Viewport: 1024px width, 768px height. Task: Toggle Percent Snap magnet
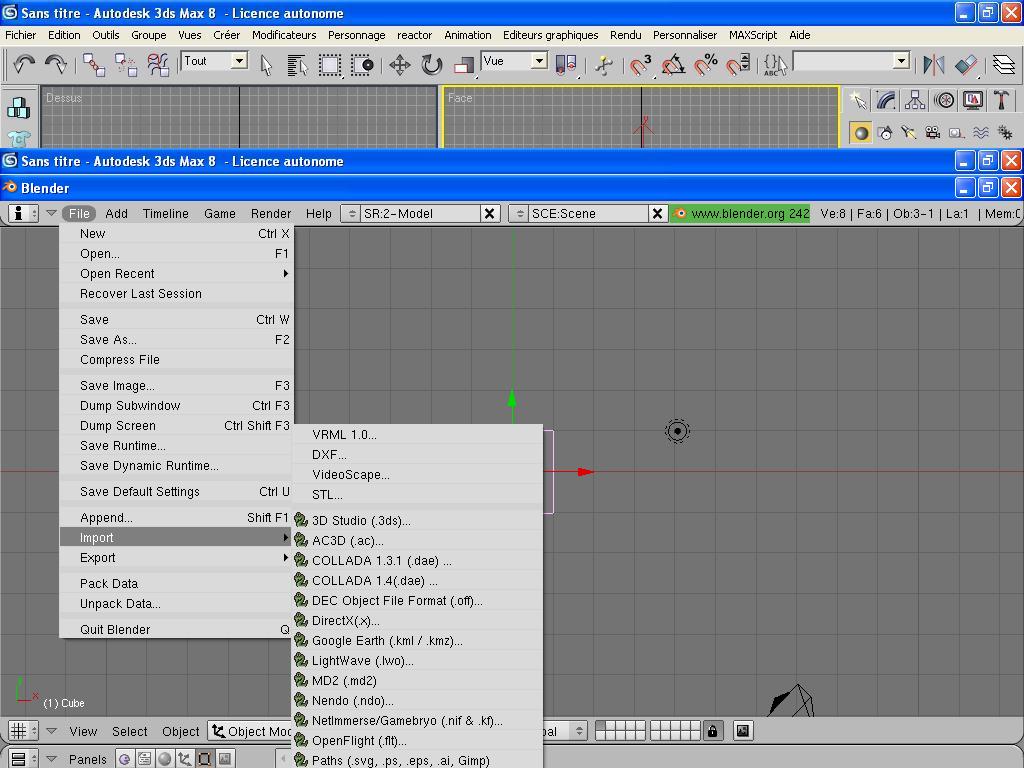706,65
